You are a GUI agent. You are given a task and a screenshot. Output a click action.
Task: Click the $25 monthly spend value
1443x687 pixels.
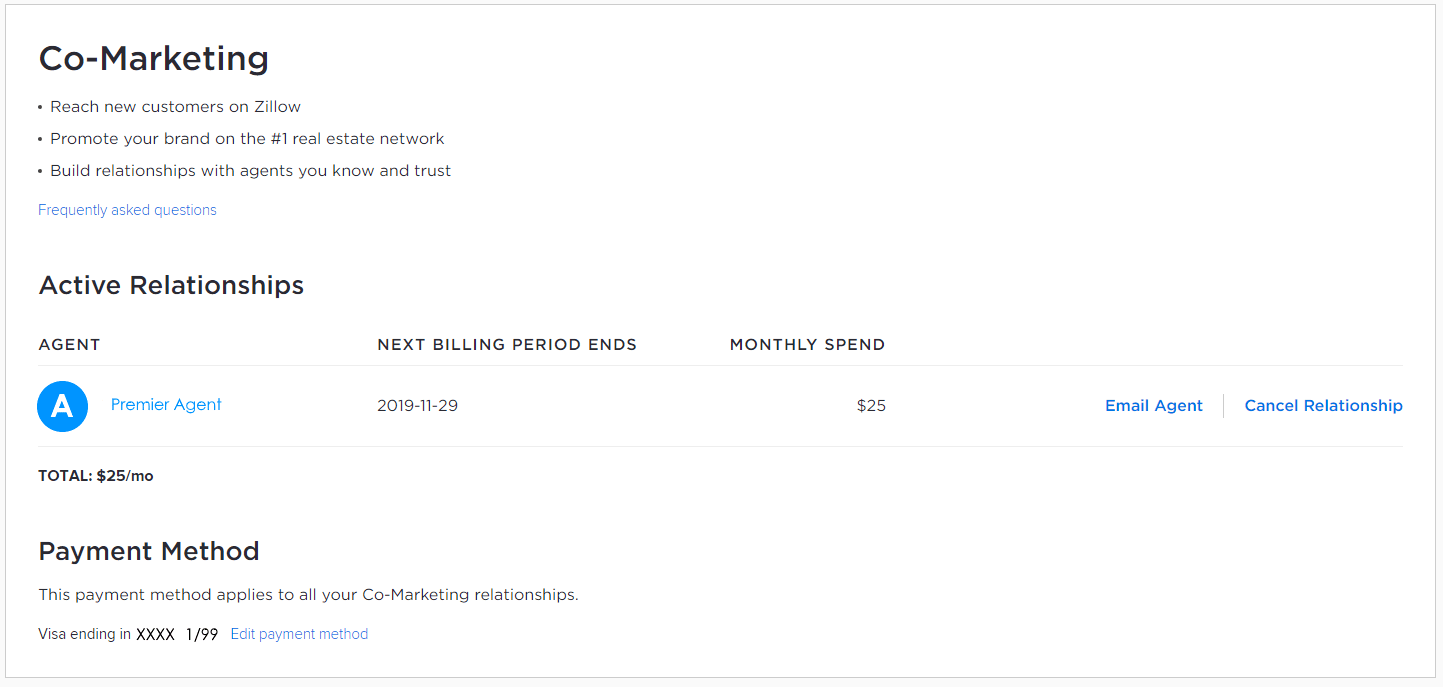click(x=870, y=405)
